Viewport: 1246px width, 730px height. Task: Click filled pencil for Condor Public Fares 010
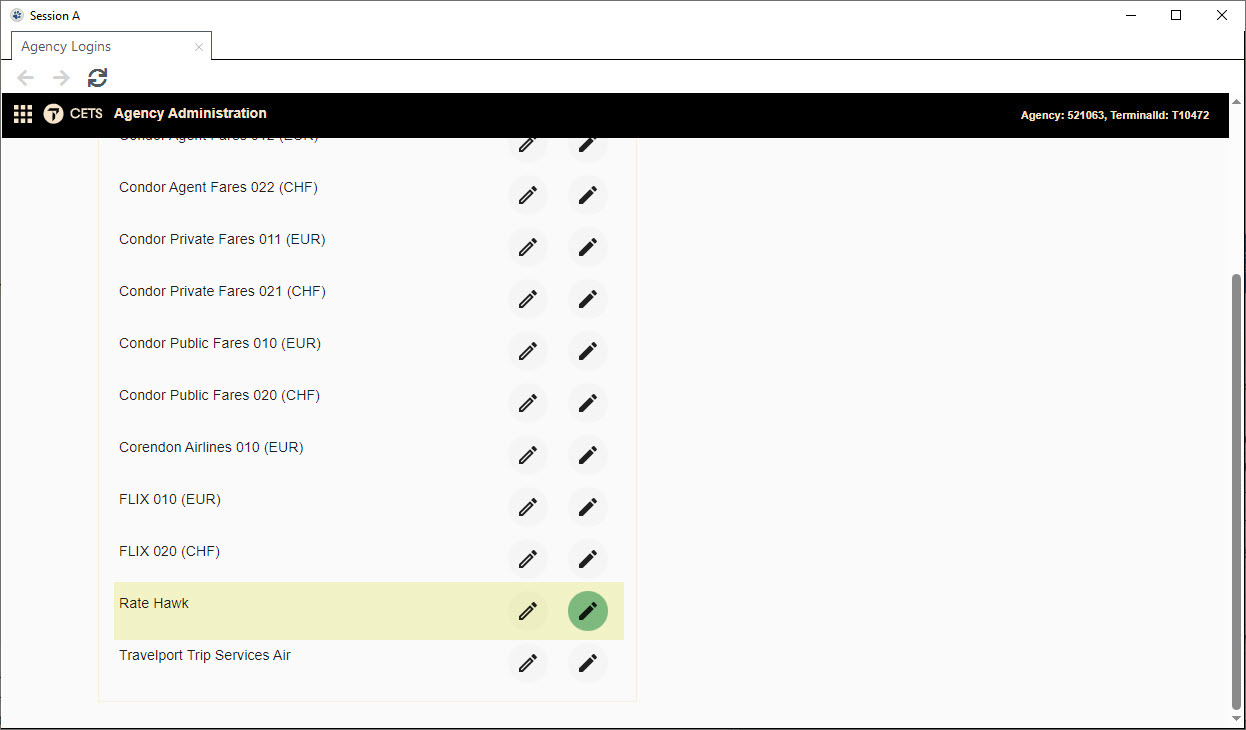click(588, 351)
